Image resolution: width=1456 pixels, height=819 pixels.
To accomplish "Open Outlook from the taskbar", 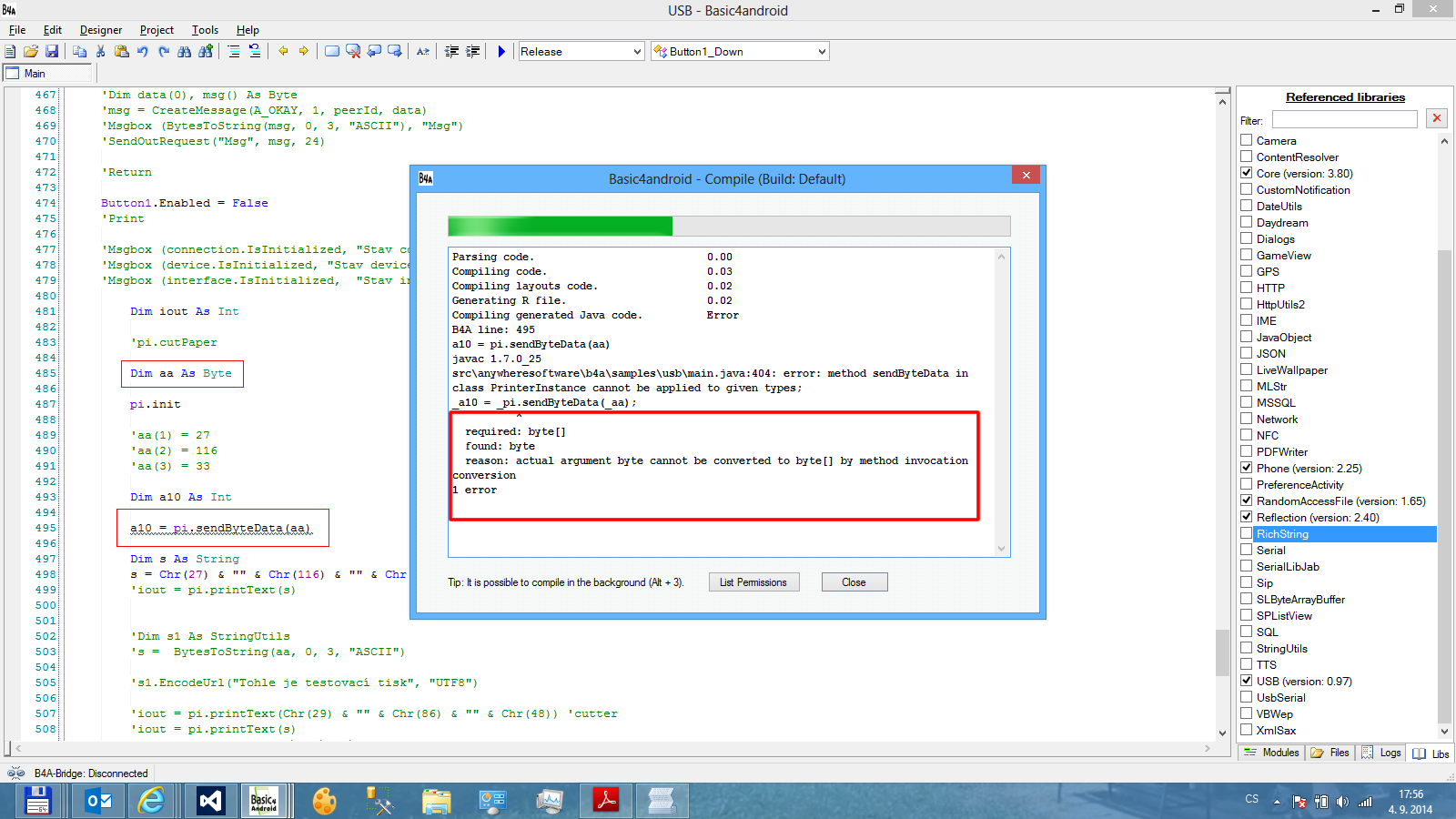I will tap(98, 801).
